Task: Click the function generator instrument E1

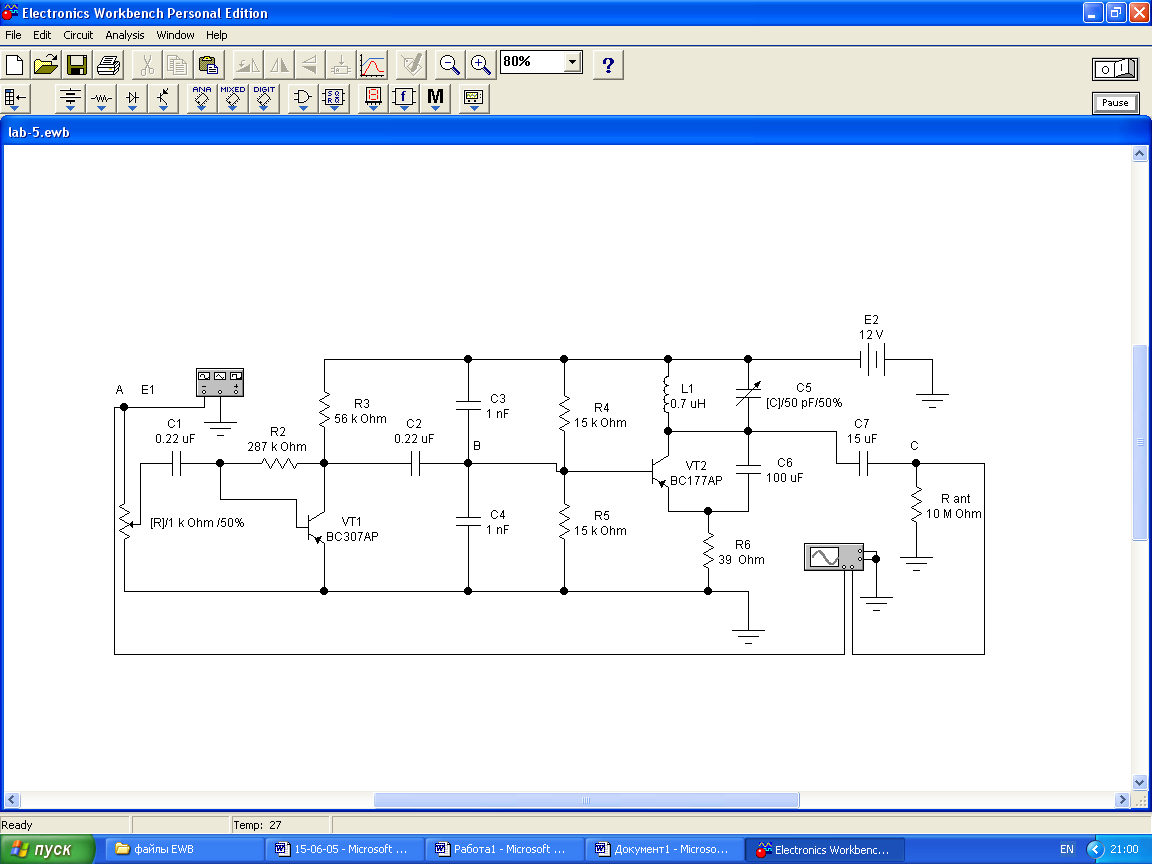Action: click(220, 383)
